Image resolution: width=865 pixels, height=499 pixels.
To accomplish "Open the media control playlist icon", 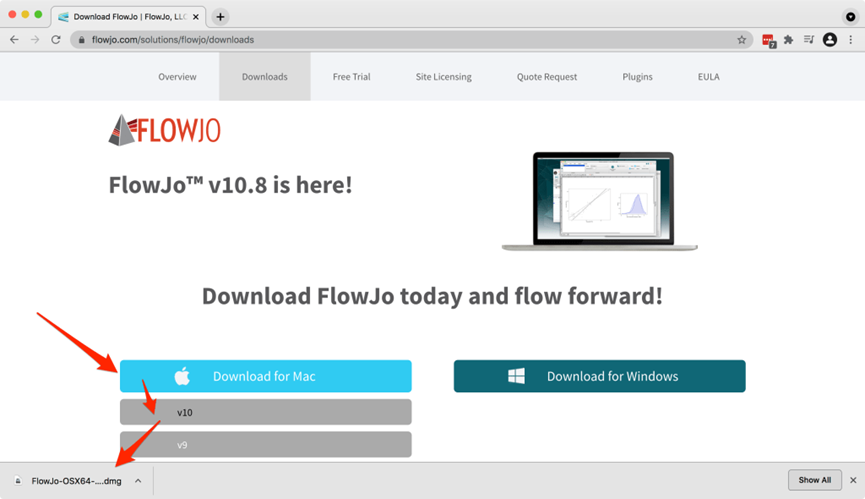I will pyautogui.click(x=809, y=39).
